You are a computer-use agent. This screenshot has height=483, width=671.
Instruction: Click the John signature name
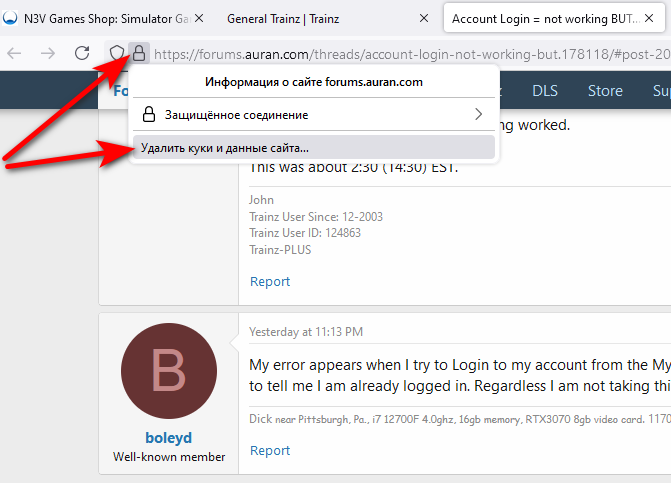pyautogui.click(x=261, y=200)
